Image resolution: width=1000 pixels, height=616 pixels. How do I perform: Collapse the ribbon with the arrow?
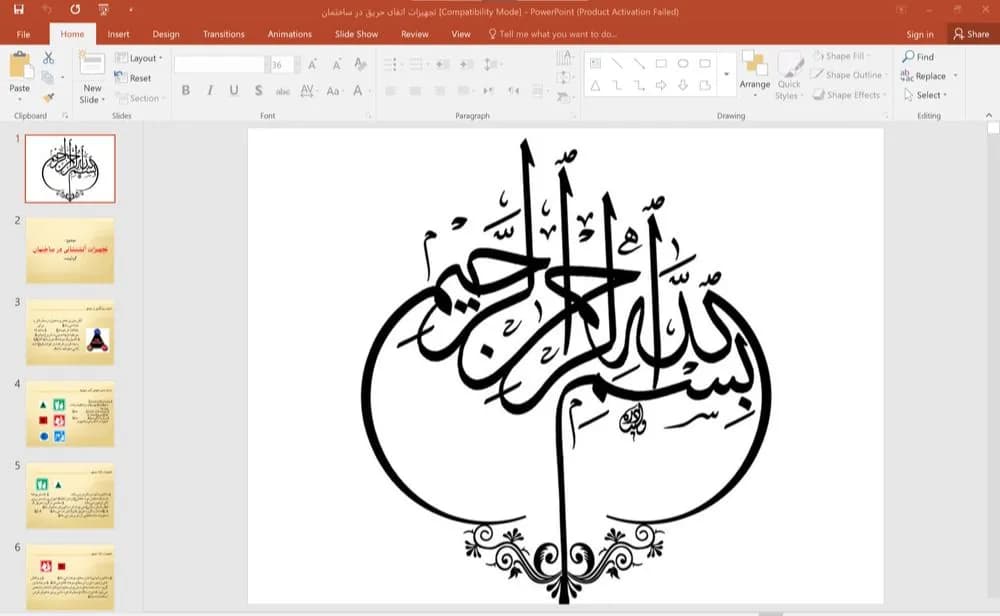pyautogui.click(x=989, y=115)
